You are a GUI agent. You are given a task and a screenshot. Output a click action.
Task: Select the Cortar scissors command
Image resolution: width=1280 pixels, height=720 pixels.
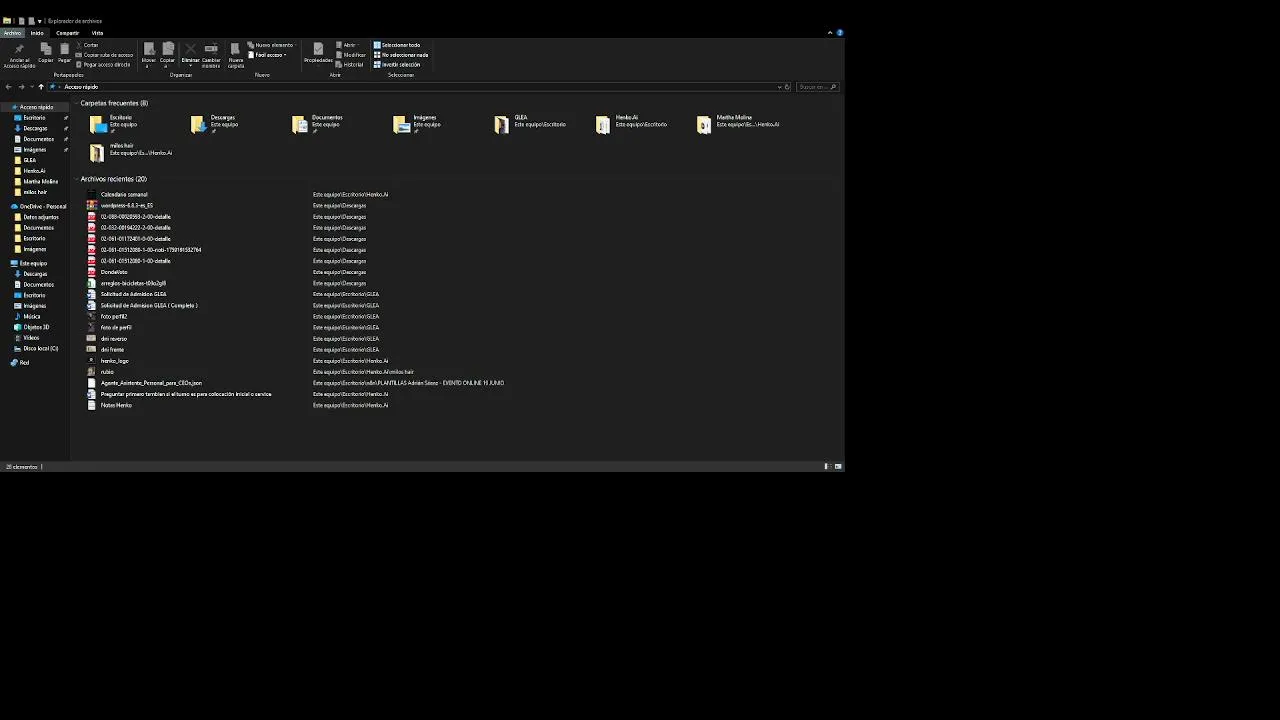coord(87,45)
